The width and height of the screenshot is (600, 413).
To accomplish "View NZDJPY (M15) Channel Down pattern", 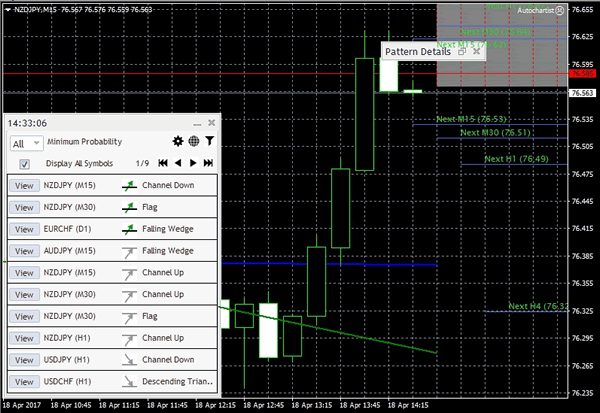I will pyautogui.click(x=21, y=185).
